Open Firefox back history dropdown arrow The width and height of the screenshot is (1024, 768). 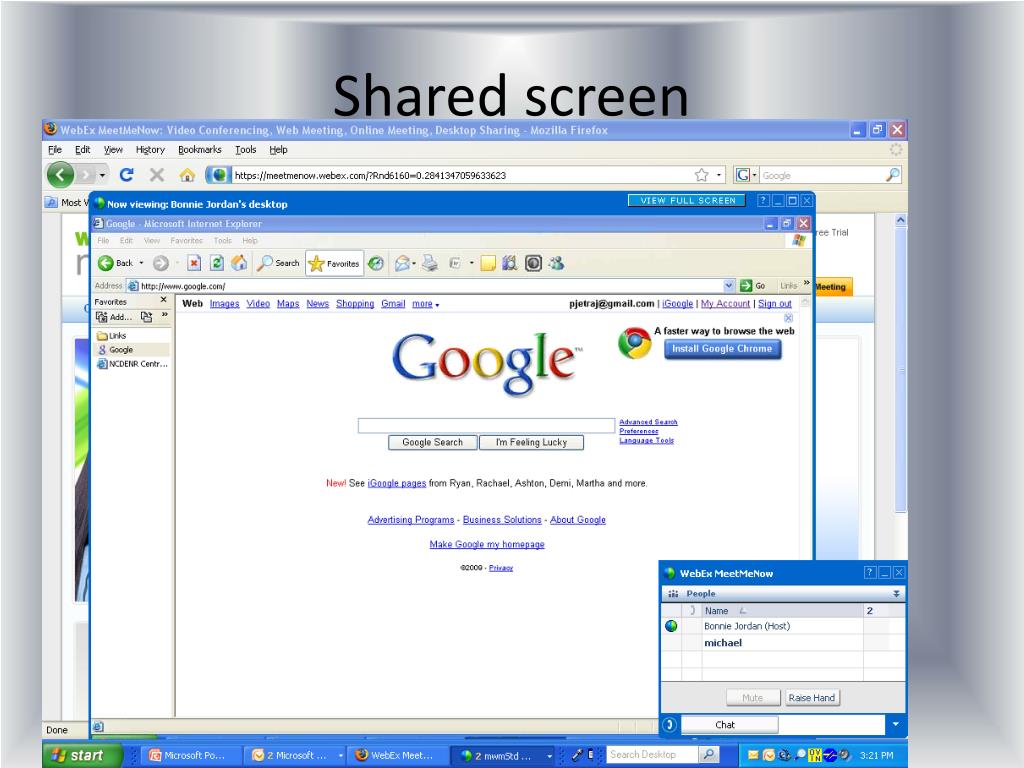103,175
